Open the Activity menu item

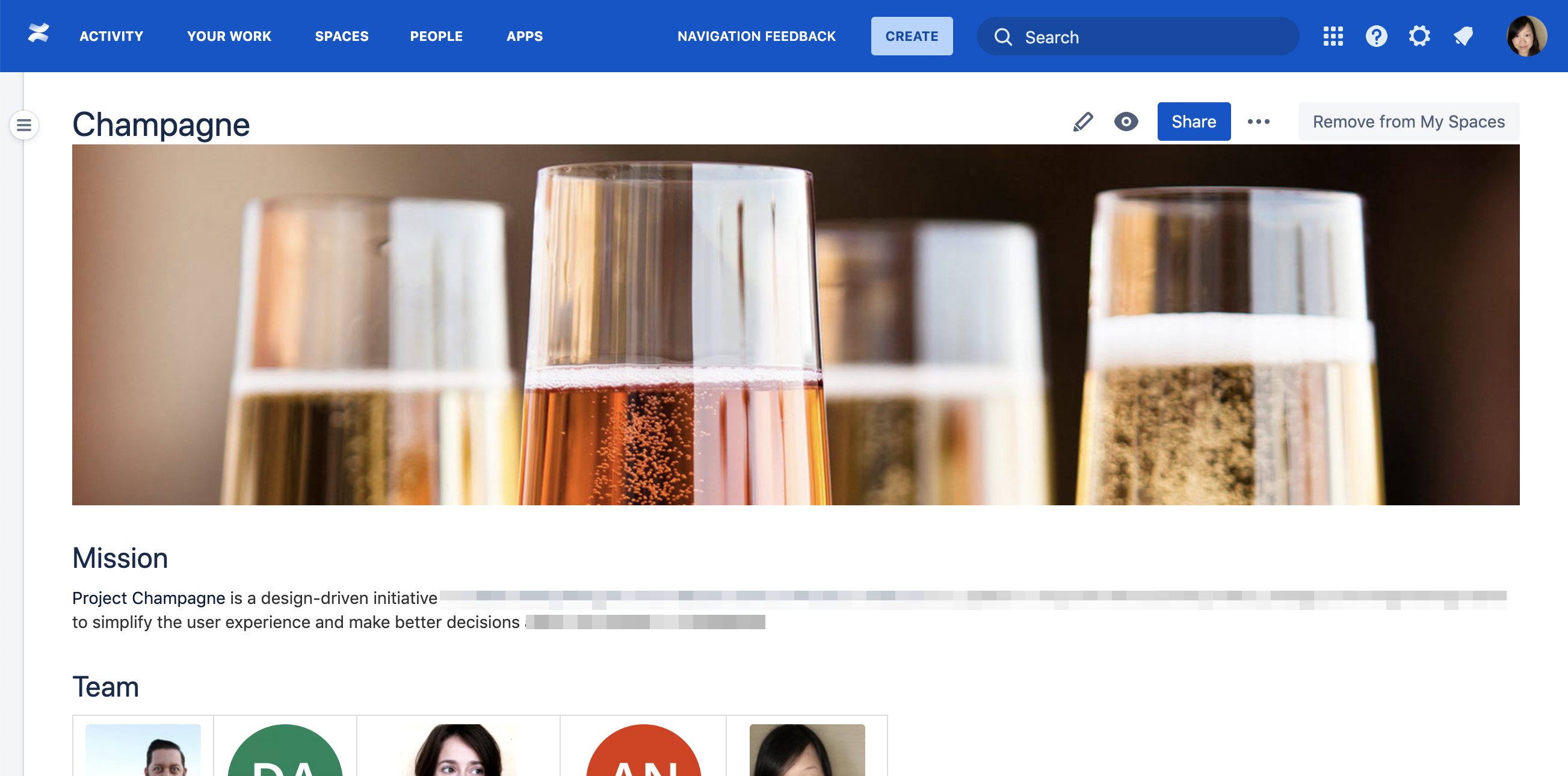(111, 37)
